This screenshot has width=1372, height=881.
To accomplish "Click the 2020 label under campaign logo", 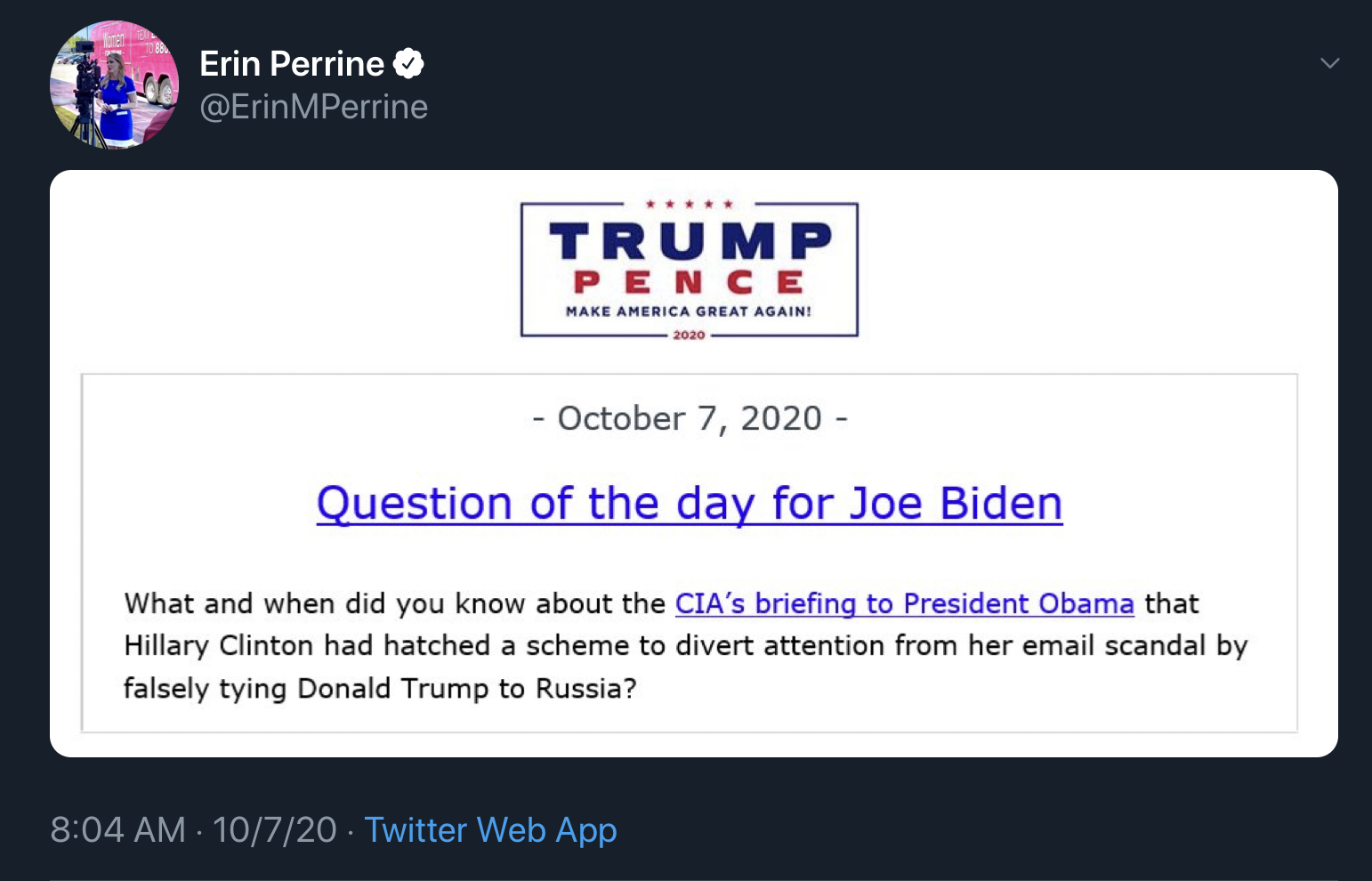I will coord(689,335).
